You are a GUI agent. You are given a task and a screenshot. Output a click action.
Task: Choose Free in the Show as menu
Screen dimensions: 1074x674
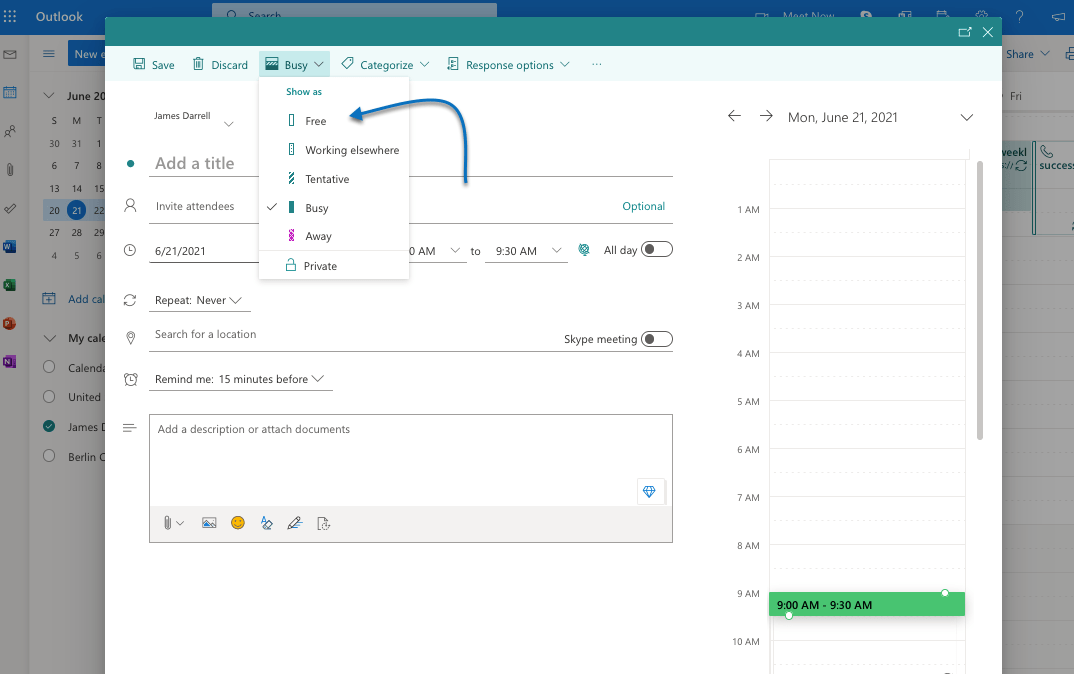[316, 121]
